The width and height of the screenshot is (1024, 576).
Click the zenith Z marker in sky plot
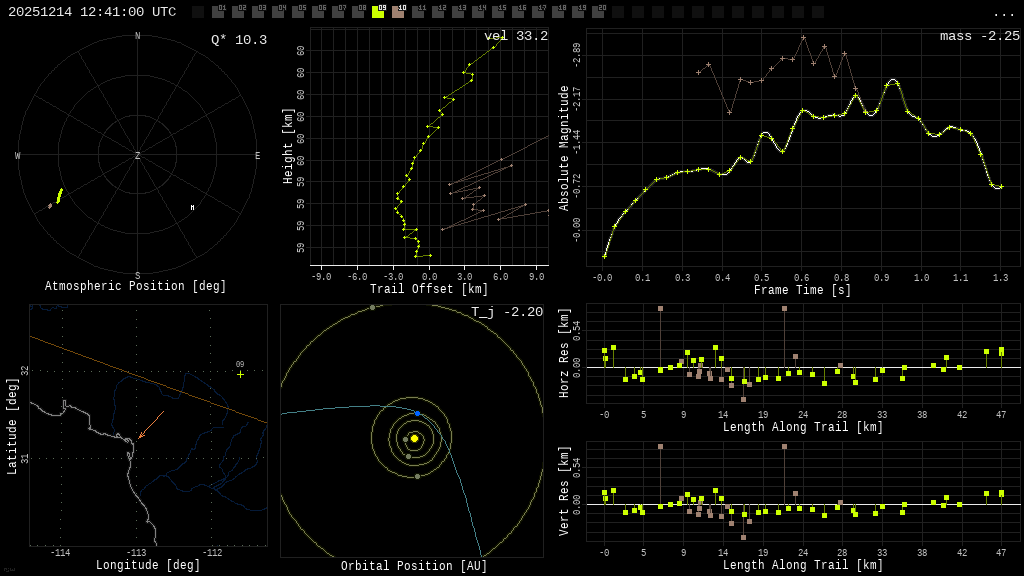click(x=138, y=156)
